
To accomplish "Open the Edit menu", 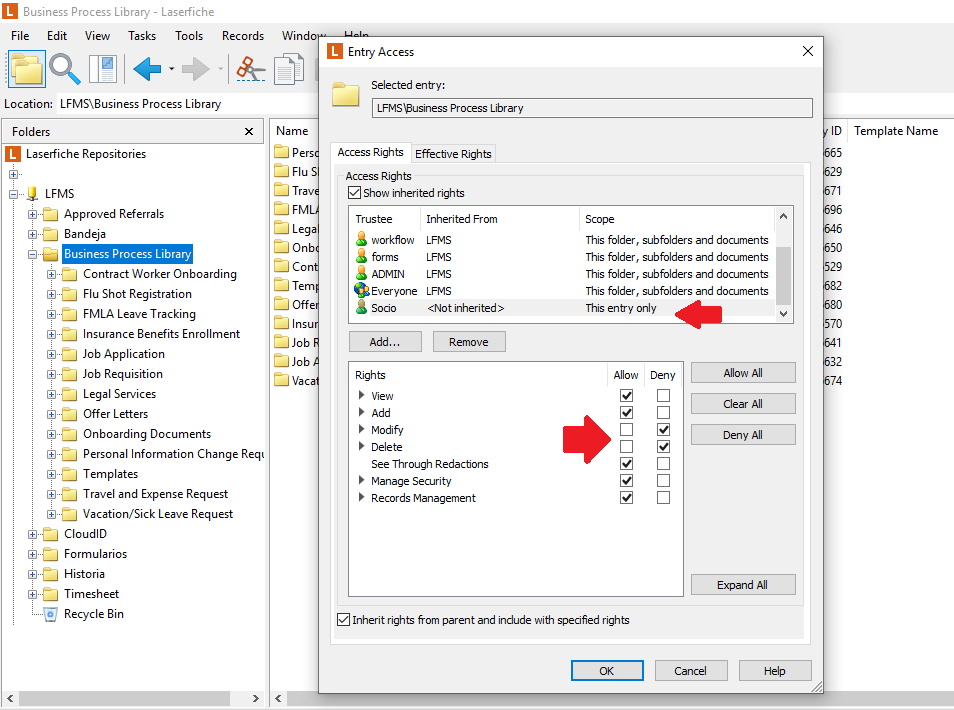I will coord(57,36).
